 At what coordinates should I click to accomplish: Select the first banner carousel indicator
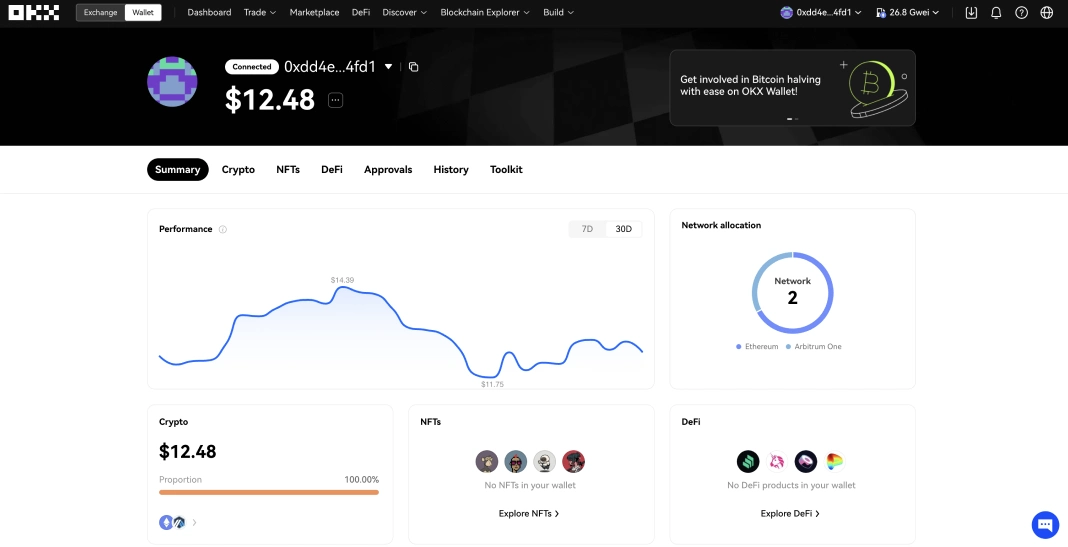(x=789, y=119)
